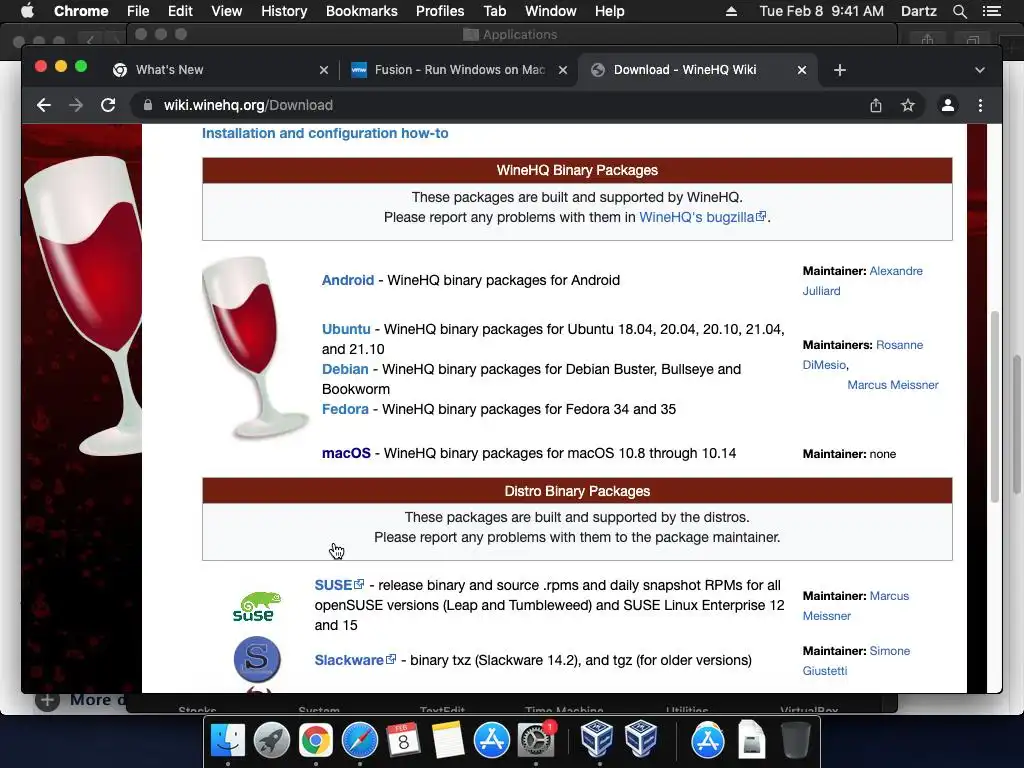Open a new tab with the plus button
This screenshot has width=1024, height=768.
pos(840,70)
